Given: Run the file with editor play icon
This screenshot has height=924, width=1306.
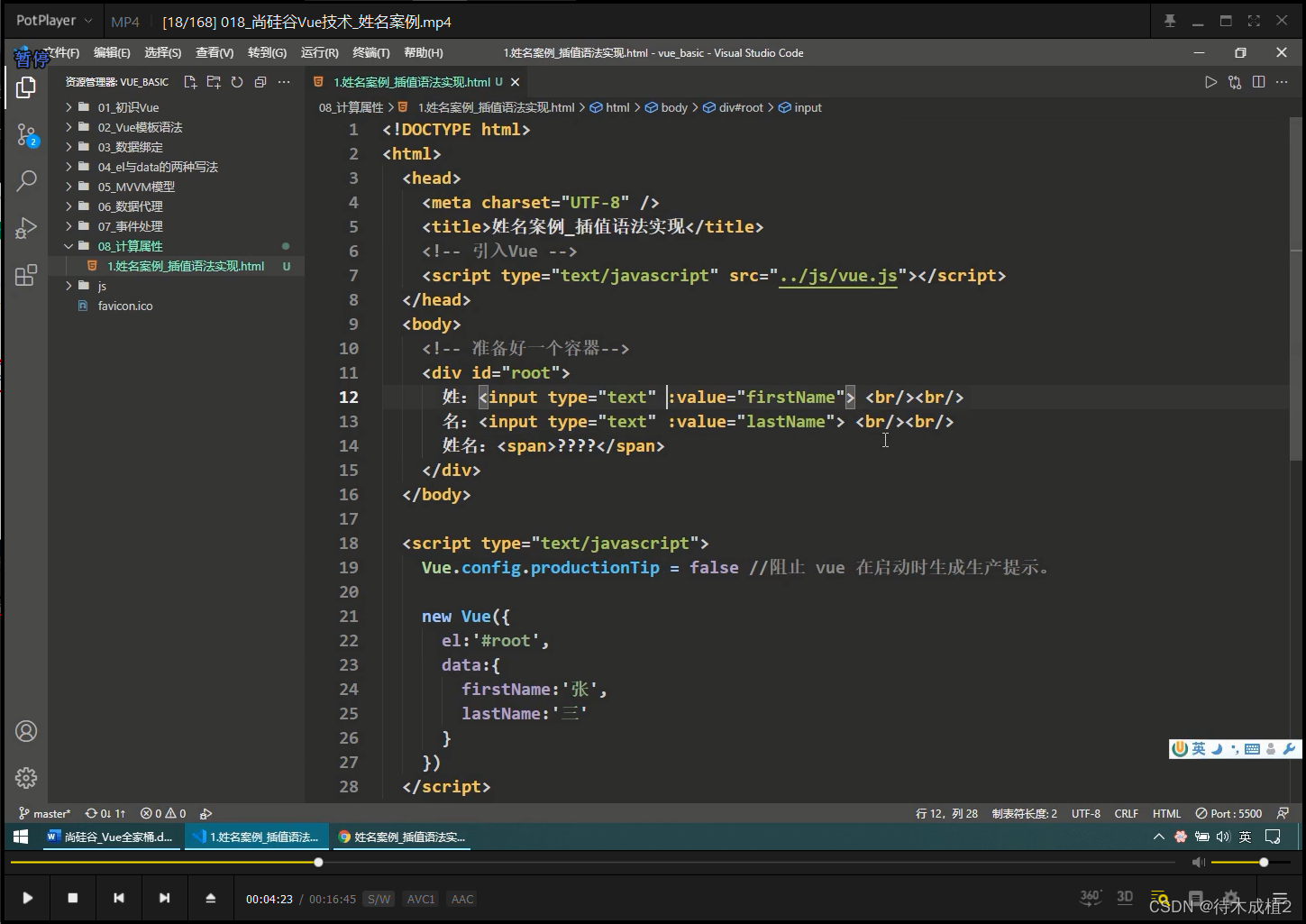Looking at the screenshot, I should click(1210, 82).
